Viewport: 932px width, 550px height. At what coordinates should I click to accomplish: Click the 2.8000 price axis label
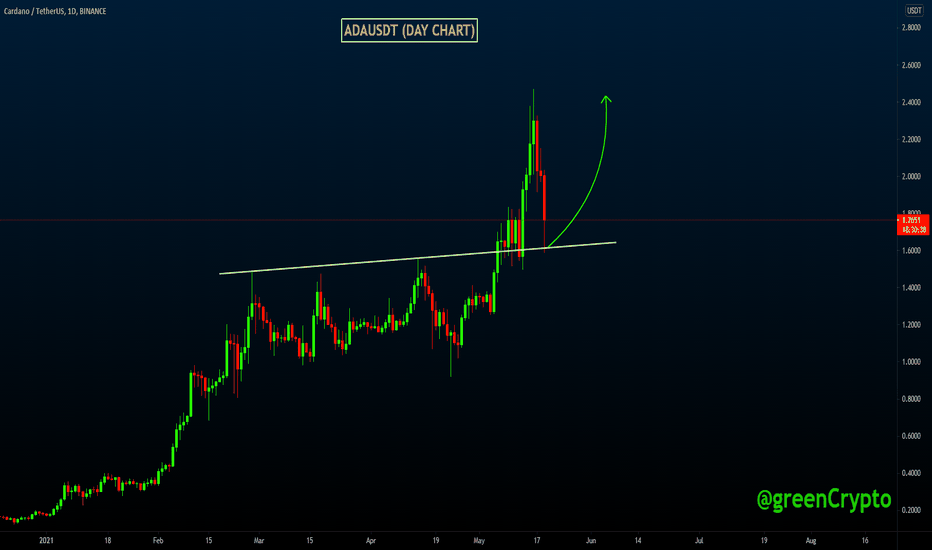point(911,28)
